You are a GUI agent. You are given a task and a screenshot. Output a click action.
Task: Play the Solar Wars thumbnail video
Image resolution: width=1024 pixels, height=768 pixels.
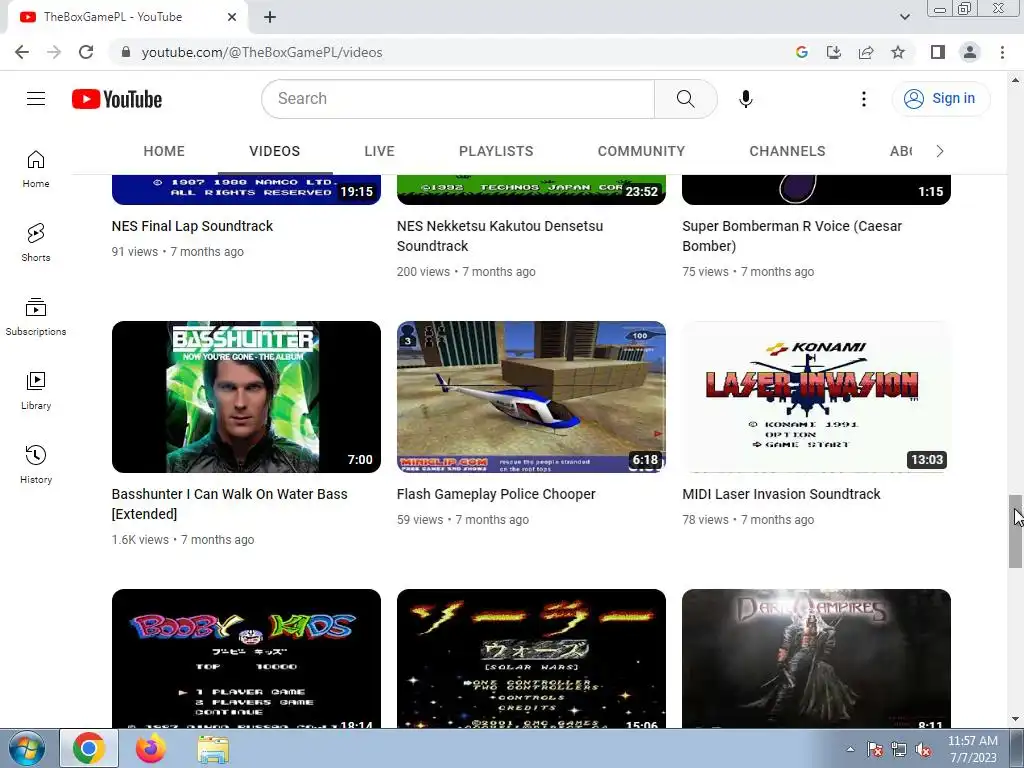pyautogui.click(x=531, y=658)
